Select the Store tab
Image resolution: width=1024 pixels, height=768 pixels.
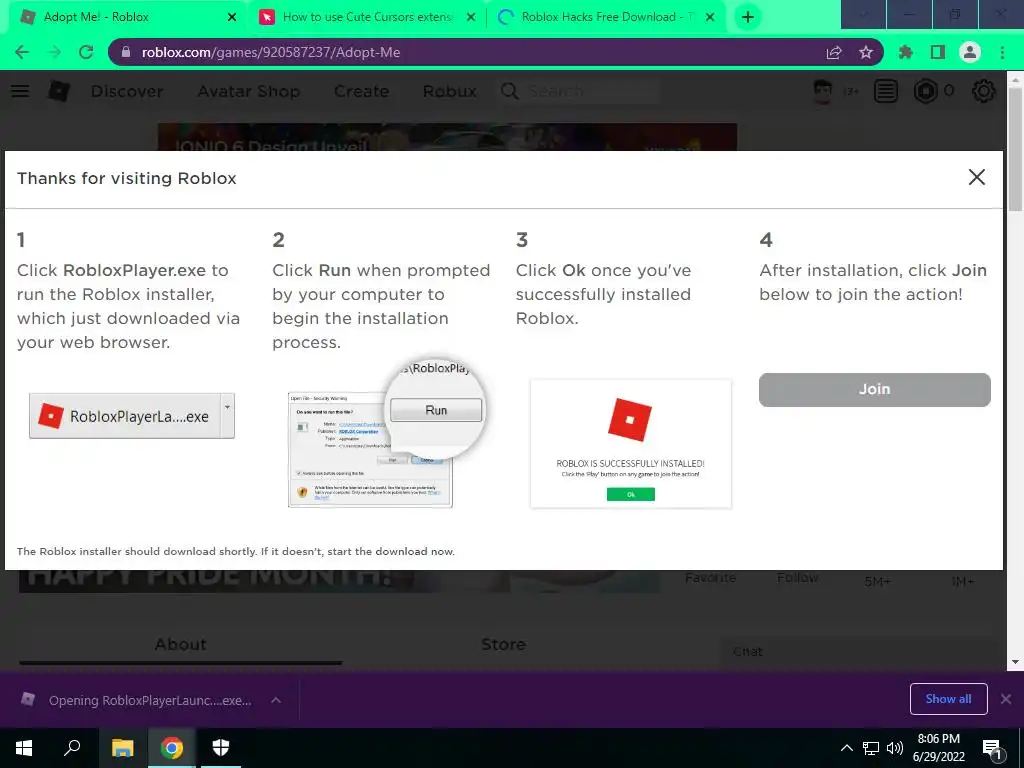(x=503, y=645)
